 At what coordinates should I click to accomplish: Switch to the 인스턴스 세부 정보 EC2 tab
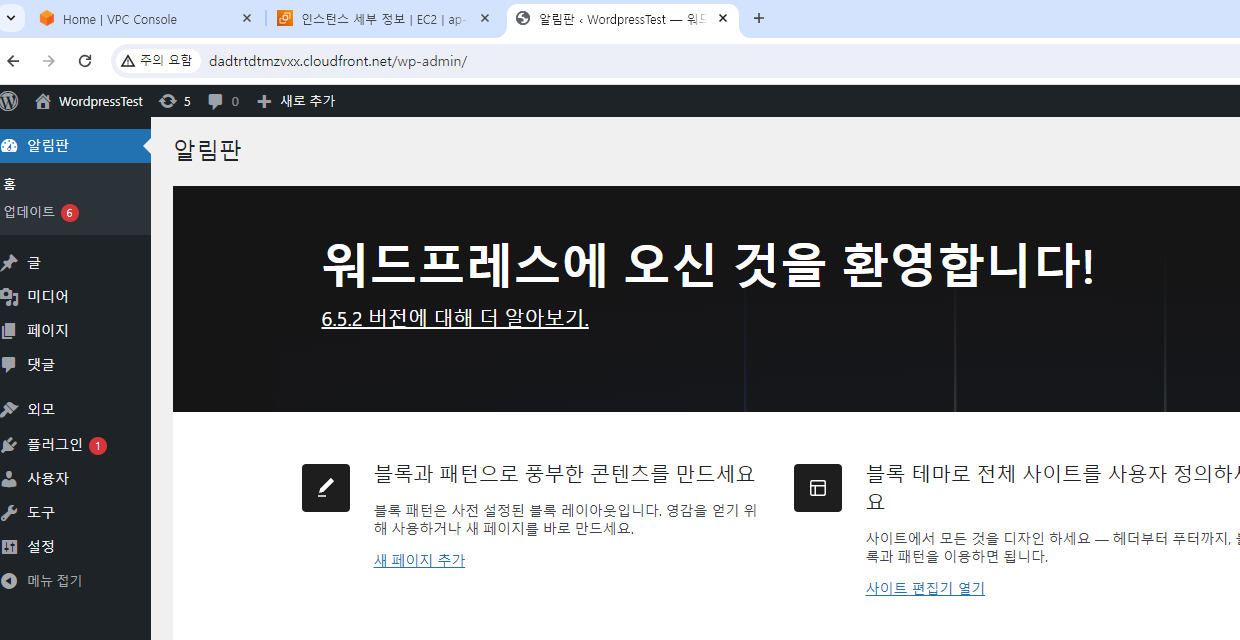pos(385,18)
